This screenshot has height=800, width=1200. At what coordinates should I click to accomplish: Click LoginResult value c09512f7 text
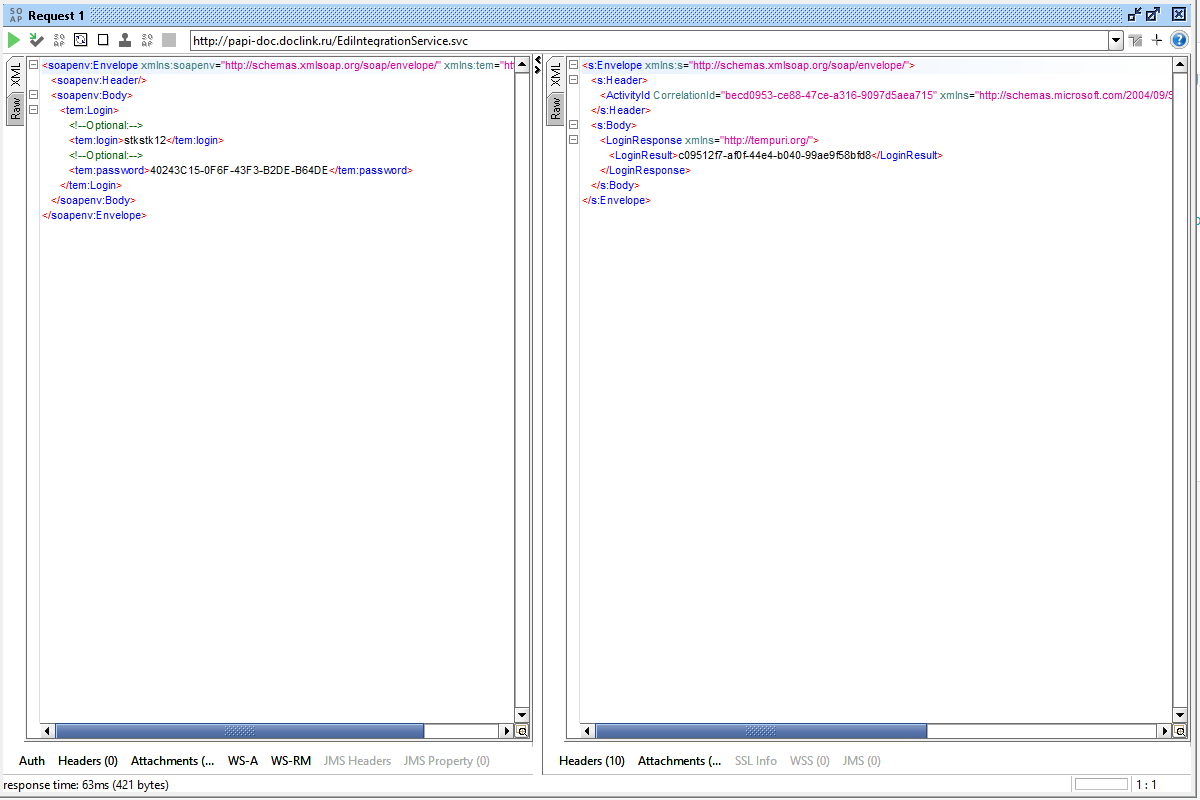[x=775, y=155]
